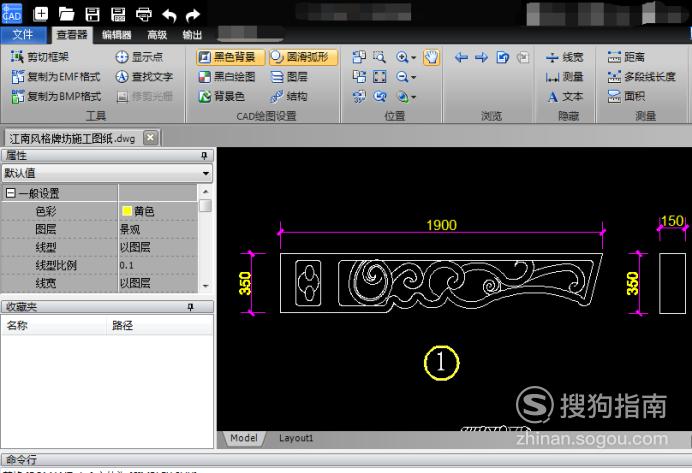
Task: Switch to the Model tab
Action: point(244,438)
